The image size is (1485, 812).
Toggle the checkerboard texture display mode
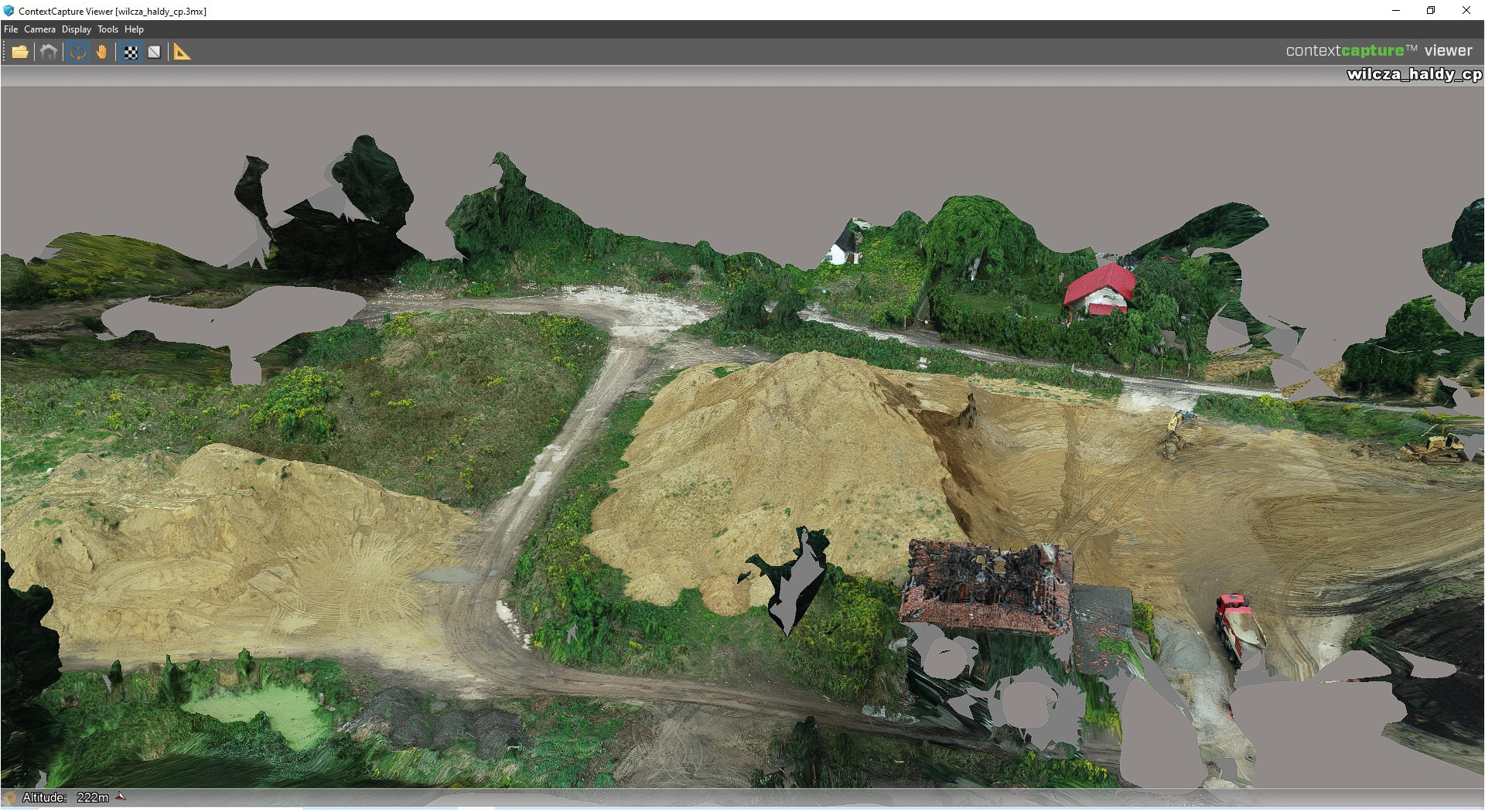131,52
